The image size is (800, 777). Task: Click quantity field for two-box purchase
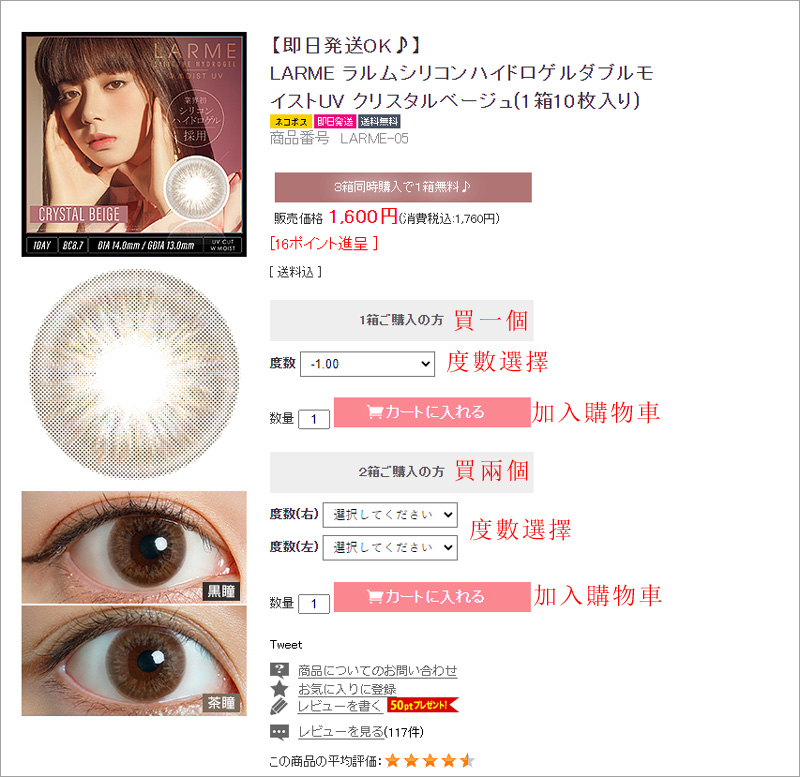314,604
